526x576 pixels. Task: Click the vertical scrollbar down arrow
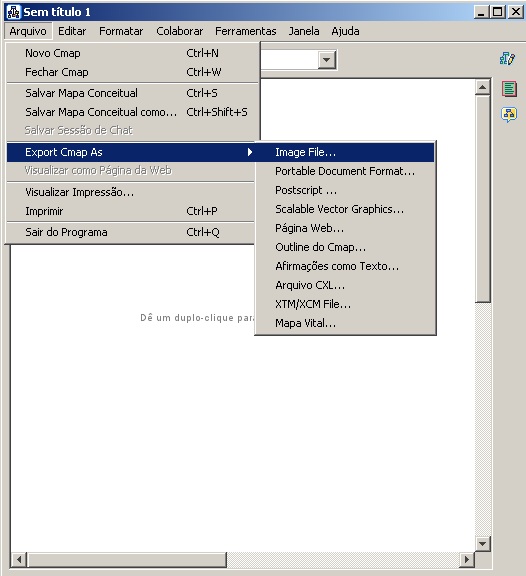point(483,544)
